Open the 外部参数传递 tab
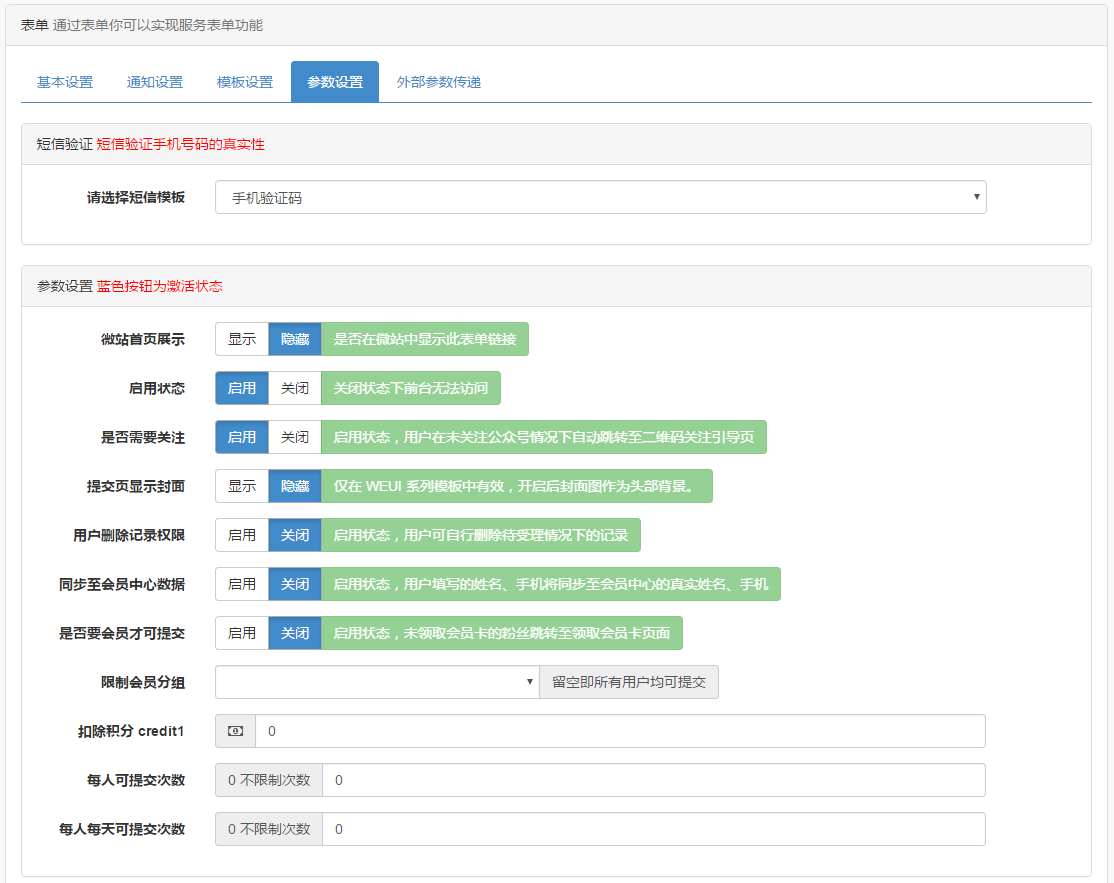The image size is (1114, 883). [x=439, y=82]
